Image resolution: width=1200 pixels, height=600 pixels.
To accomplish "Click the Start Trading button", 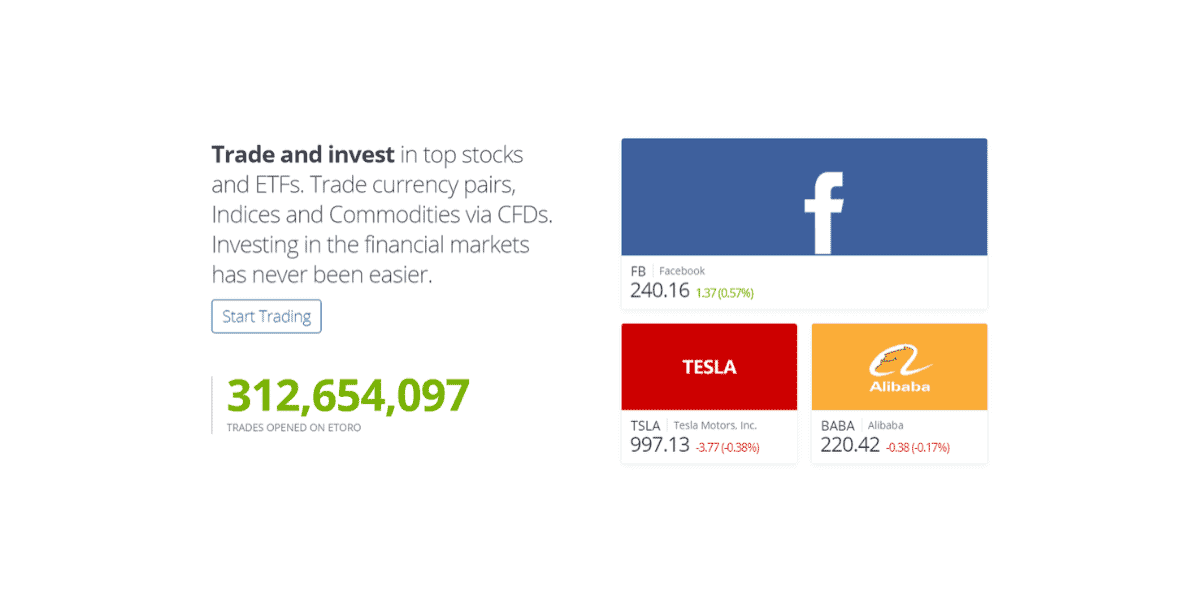I will [266, 316].
